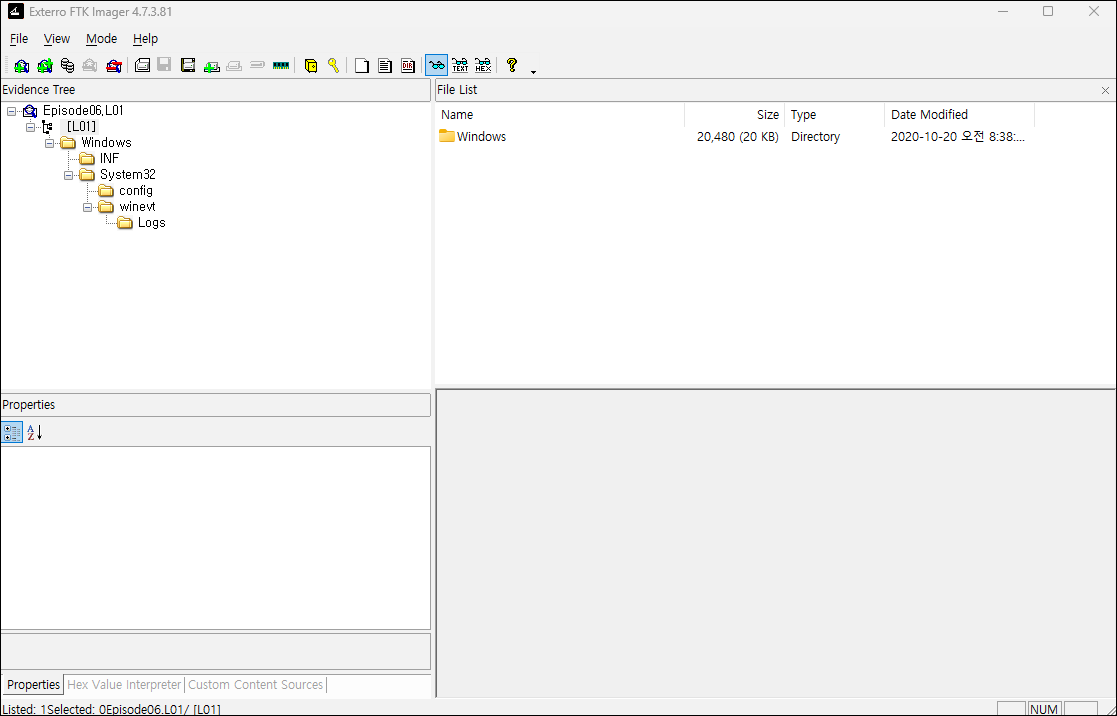
Task: Click the Properties panel header
Action: (x=215, y=405)
